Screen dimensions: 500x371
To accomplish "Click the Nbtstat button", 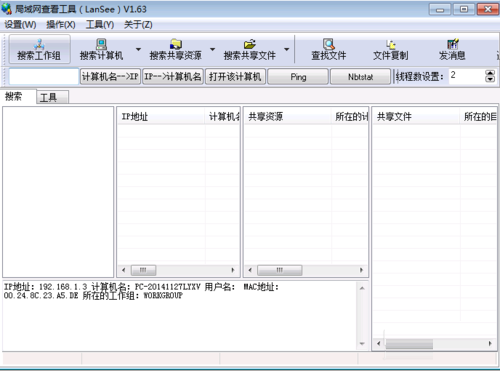I will pyautogui.click(x=360, y=77).
